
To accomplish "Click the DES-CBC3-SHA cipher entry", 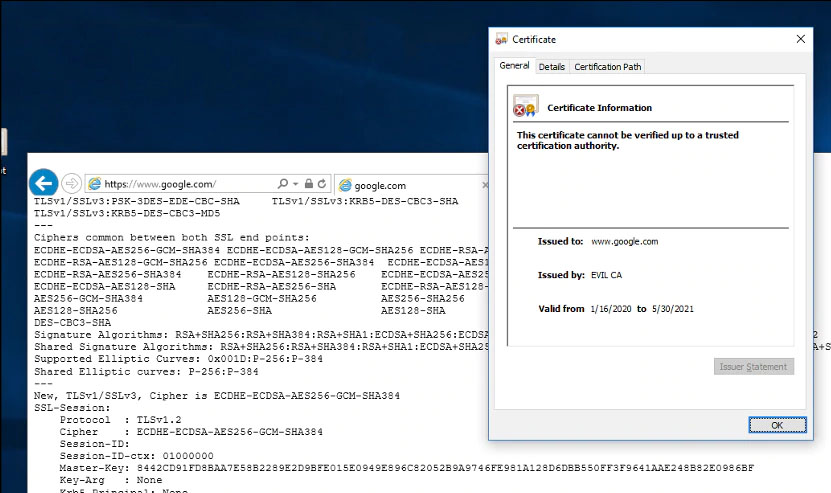I will click(x=73, y=323).
